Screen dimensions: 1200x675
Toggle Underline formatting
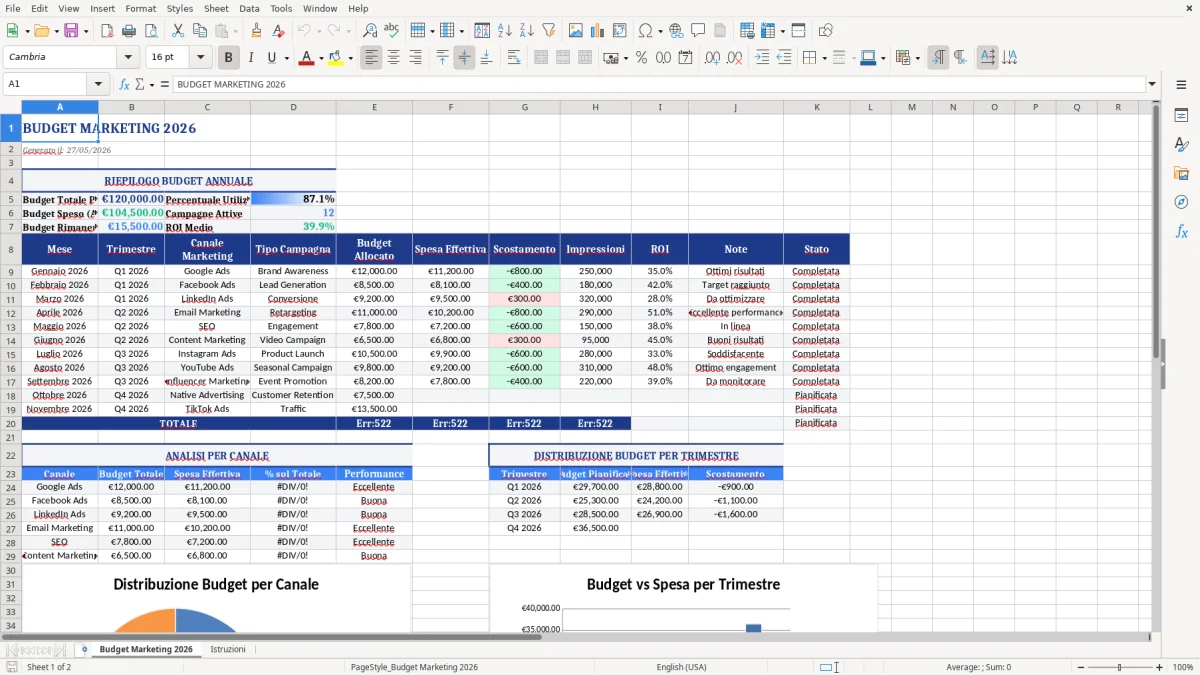click(272, 58)
